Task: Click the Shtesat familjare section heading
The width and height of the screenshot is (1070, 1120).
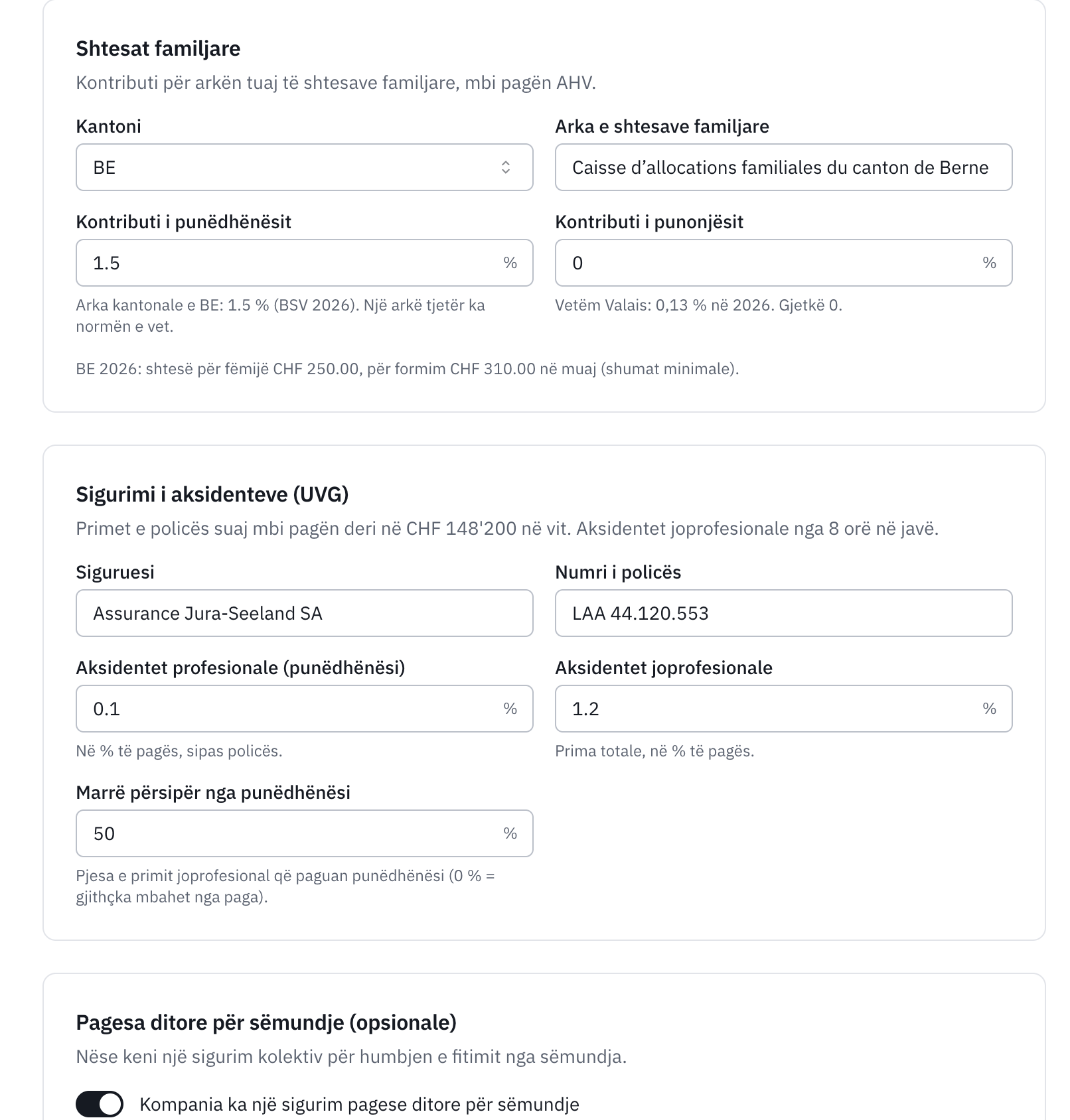Action: 158,48
